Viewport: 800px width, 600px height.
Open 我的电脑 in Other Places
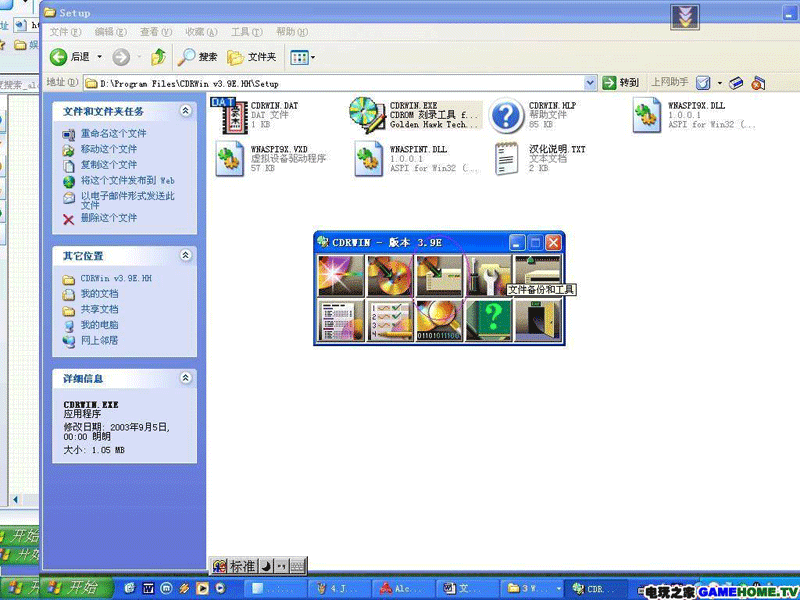[x=99, y=324]
